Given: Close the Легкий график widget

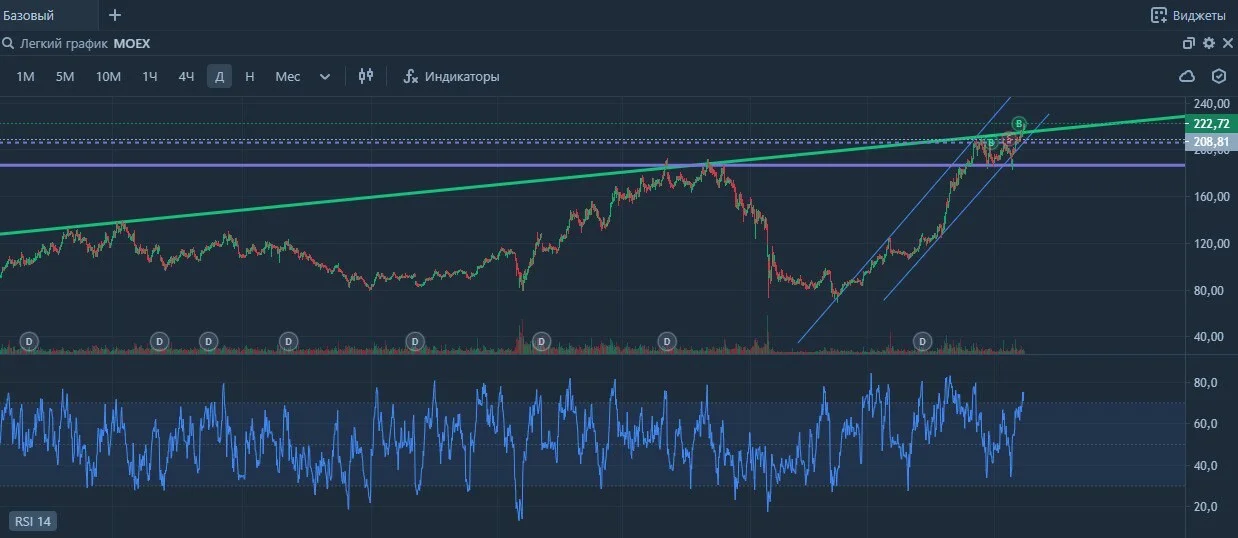Looking at the screenshot, I should [x=1226, y=43].
